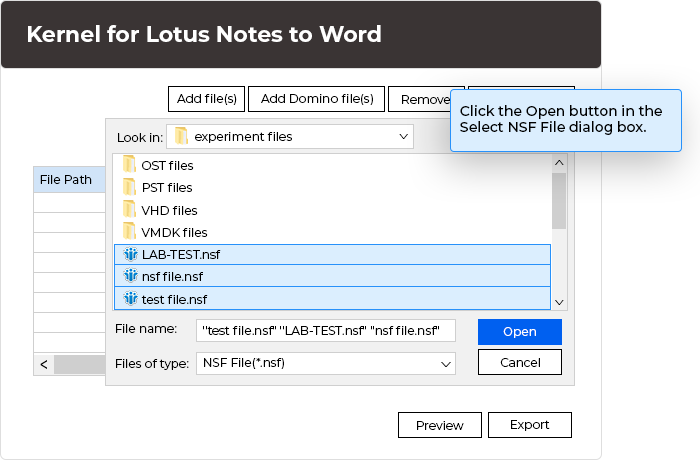Click the PST files folder icon
This screenshot has width=700, height=460.
(129, 187)
